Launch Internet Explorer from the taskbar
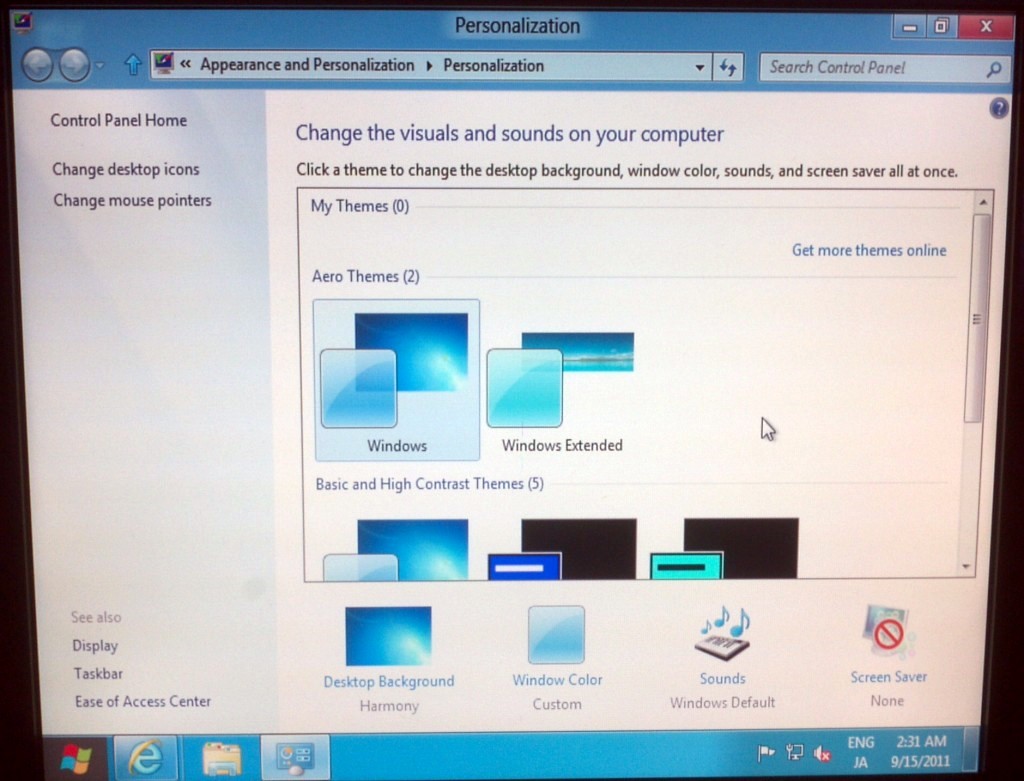Screen dimensions: 1024x781 [x=146, y=758]
